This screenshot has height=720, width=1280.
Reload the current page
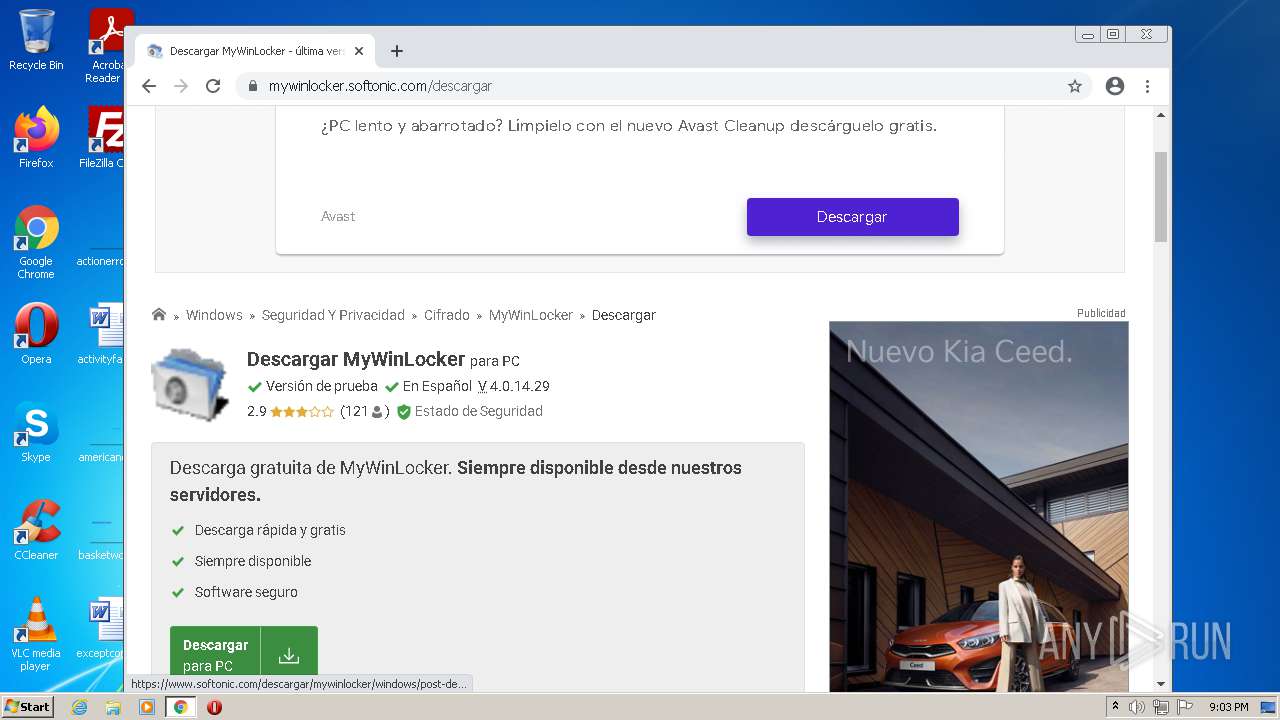click(x=213, y=86)
